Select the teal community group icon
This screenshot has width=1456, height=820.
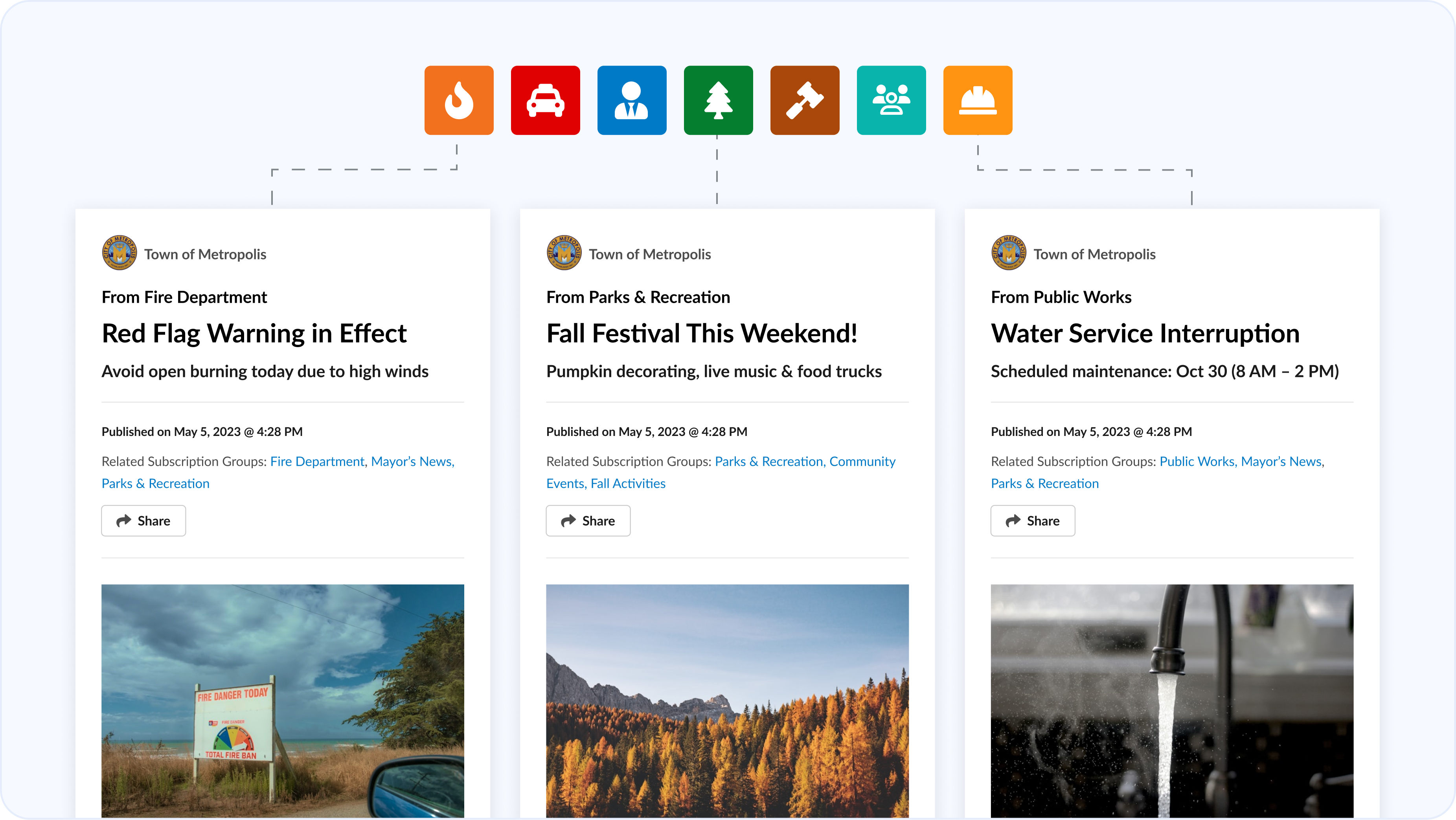click(x=891, y=100)
